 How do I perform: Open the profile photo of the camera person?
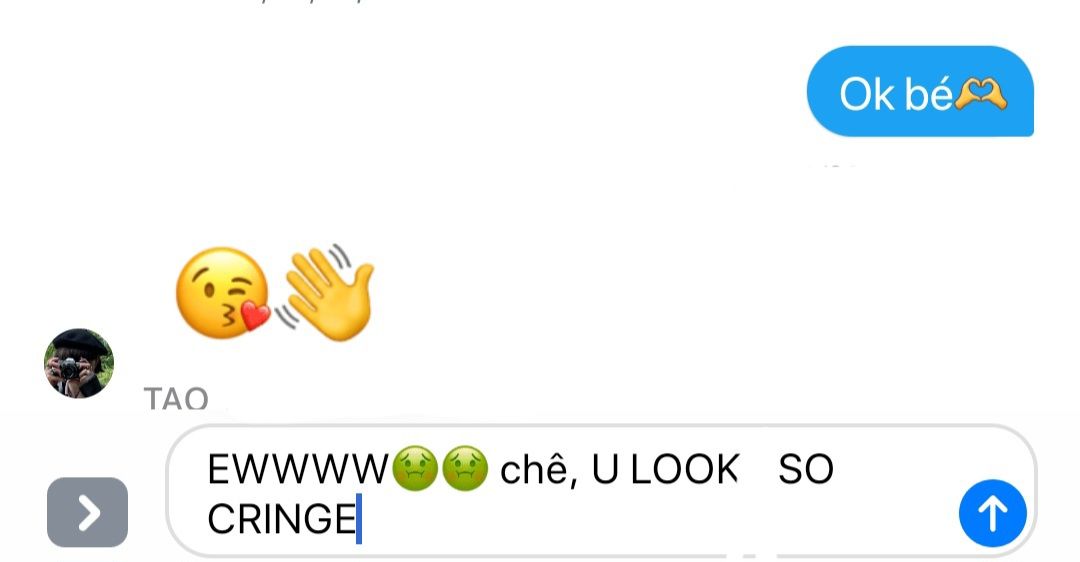79,363
